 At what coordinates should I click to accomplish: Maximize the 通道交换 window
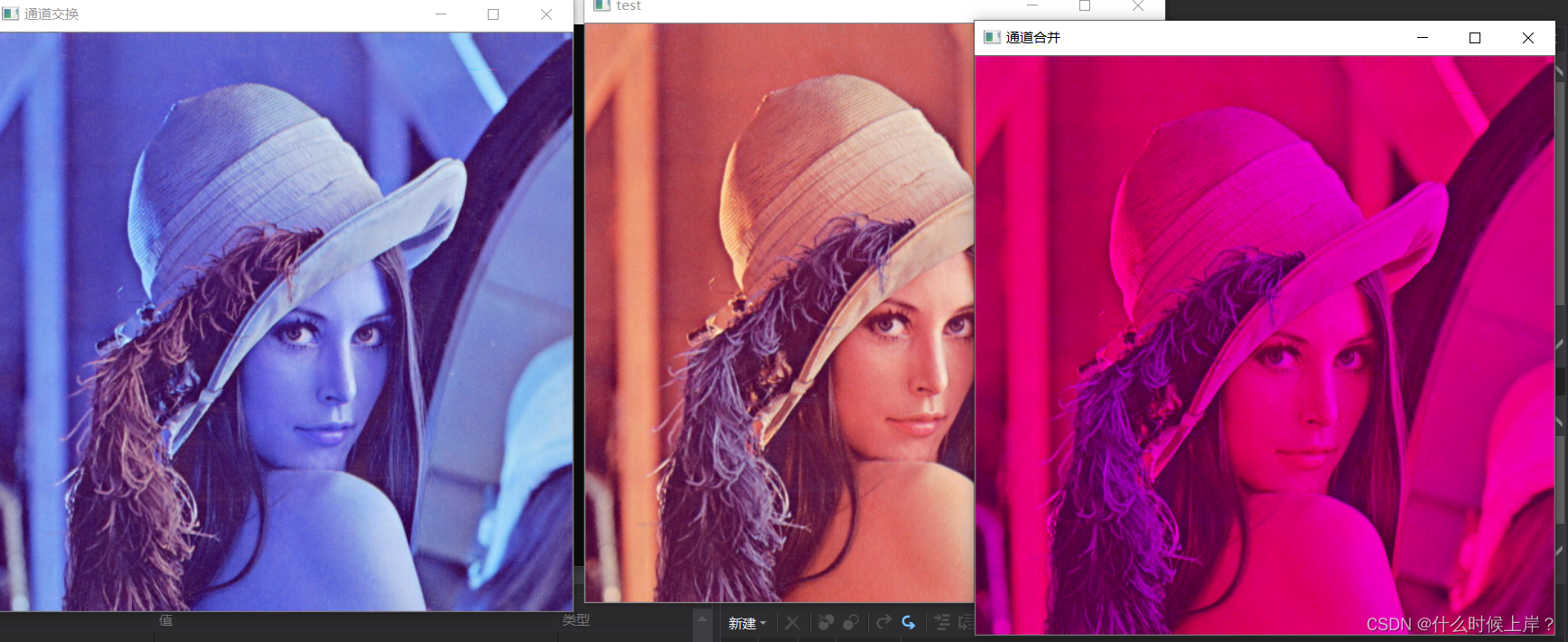(x=493, y=14)
